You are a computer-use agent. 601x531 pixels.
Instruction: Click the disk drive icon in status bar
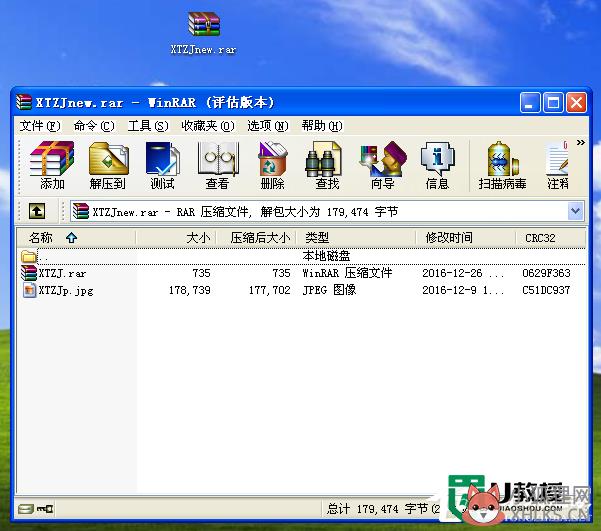tap(26, 509)
